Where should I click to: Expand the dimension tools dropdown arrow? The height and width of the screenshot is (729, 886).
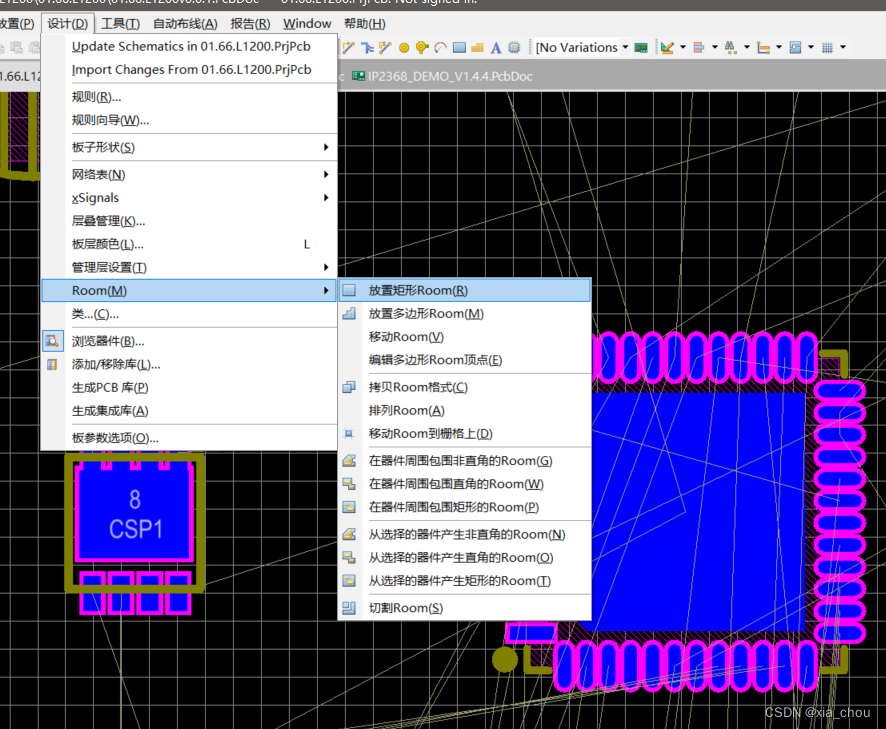click(x=779, y=47)
